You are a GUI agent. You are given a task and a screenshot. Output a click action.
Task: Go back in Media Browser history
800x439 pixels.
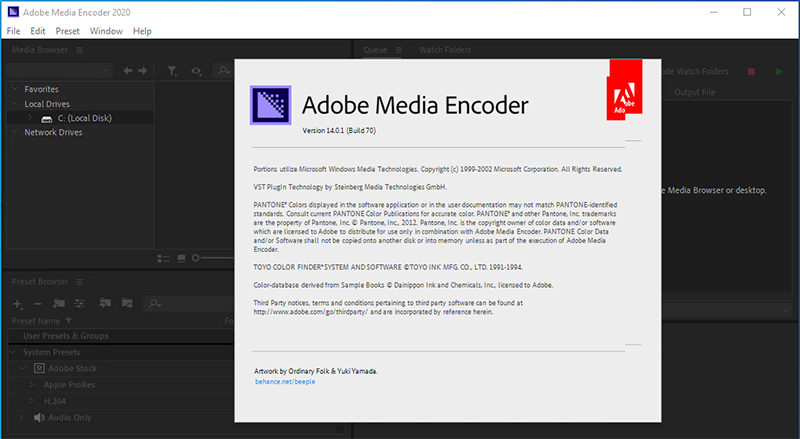pos(128,71)
